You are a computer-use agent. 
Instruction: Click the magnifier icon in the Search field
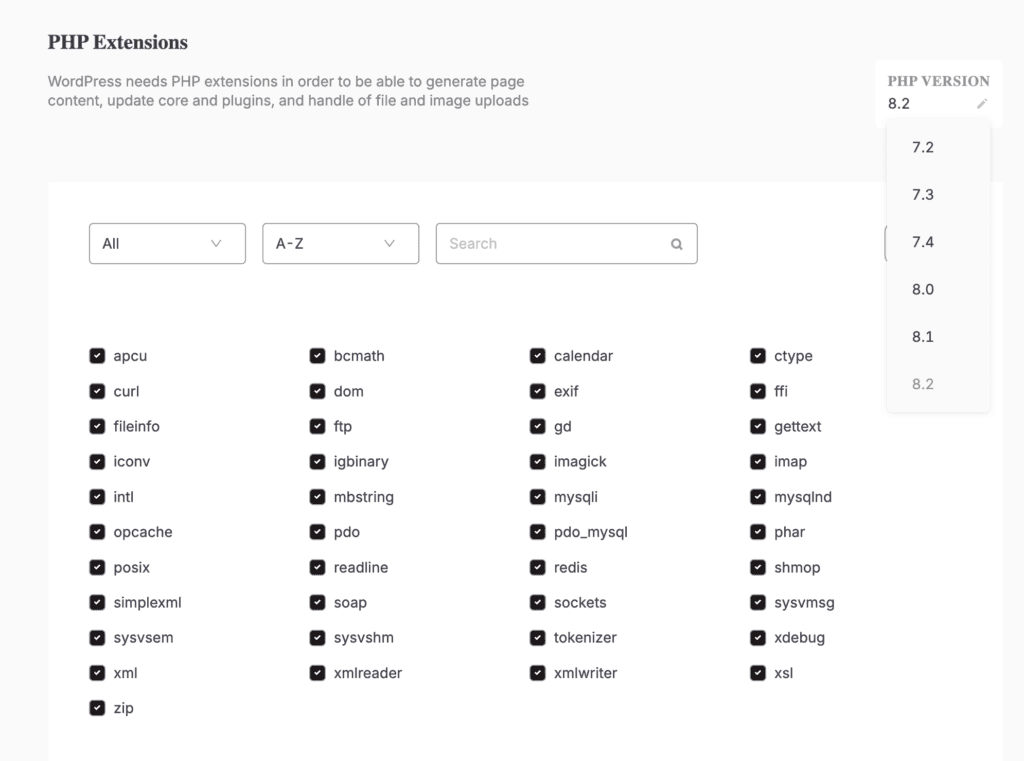pyautogui.click(x=676, y=243)
